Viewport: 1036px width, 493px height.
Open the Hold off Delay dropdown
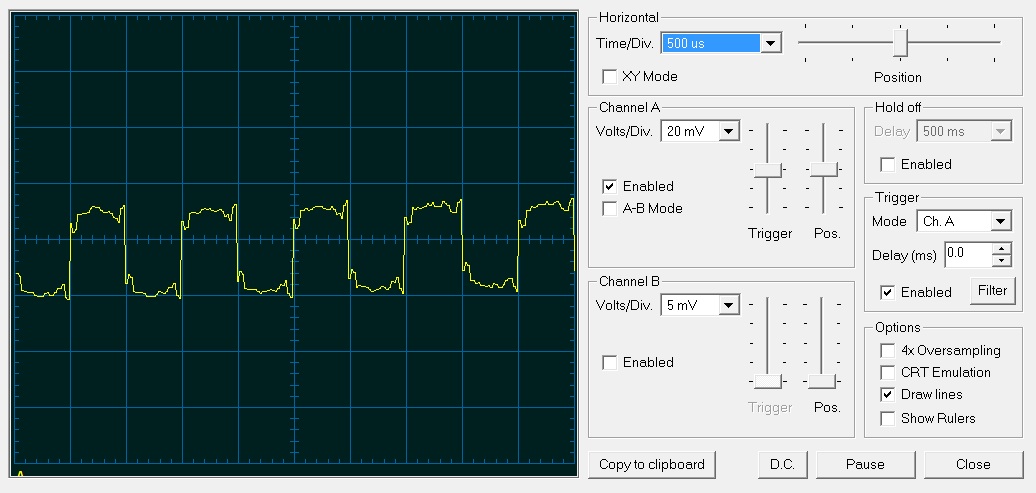(1001, 131)
